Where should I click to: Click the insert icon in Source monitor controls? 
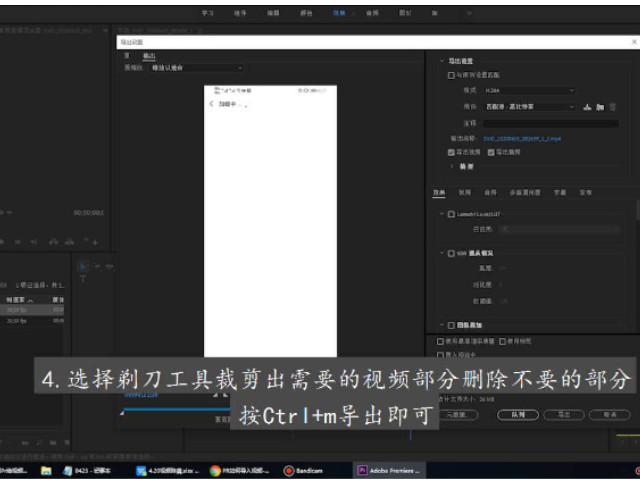53,242
